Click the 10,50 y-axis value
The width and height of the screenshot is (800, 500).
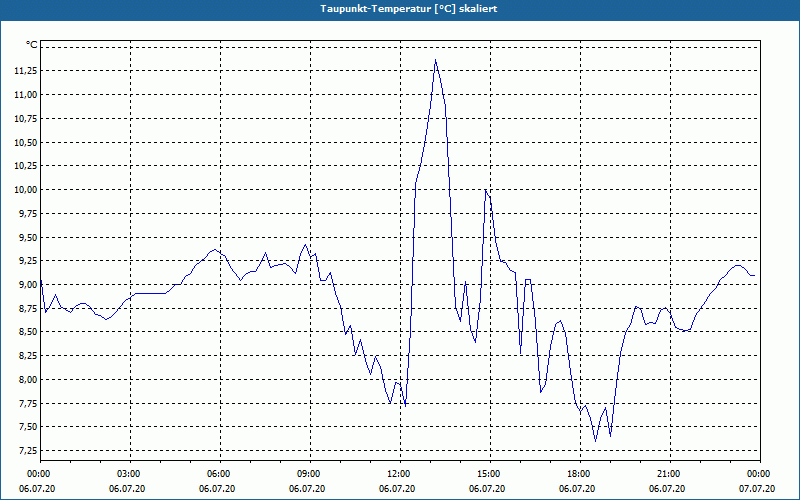tap(26, 143)
